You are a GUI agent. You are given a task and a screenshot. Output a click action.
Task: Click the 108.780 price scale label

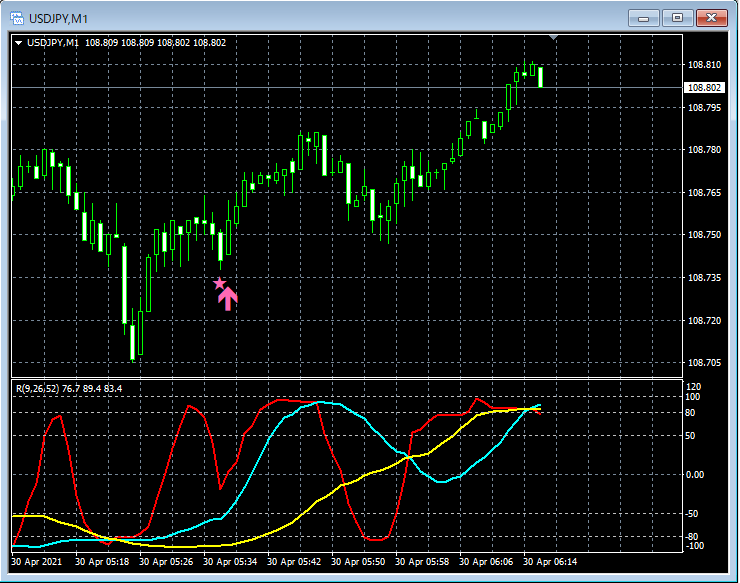(x=704, y=150)
